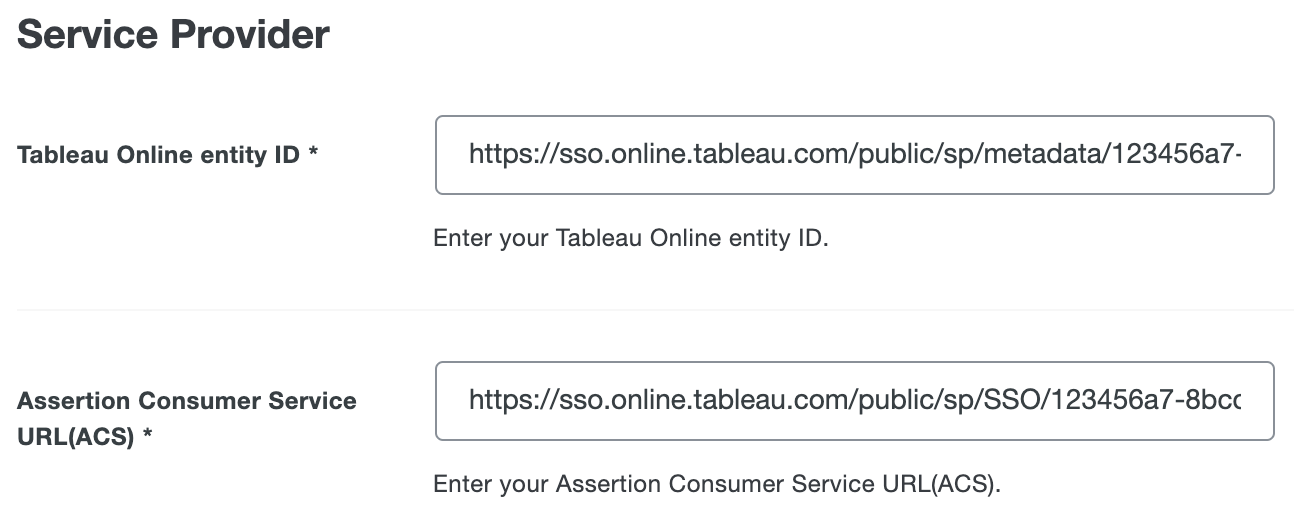Click 'Enter your Tableau Online entity ID' hint
1294x516 pixels.
(x=630, y=239)
